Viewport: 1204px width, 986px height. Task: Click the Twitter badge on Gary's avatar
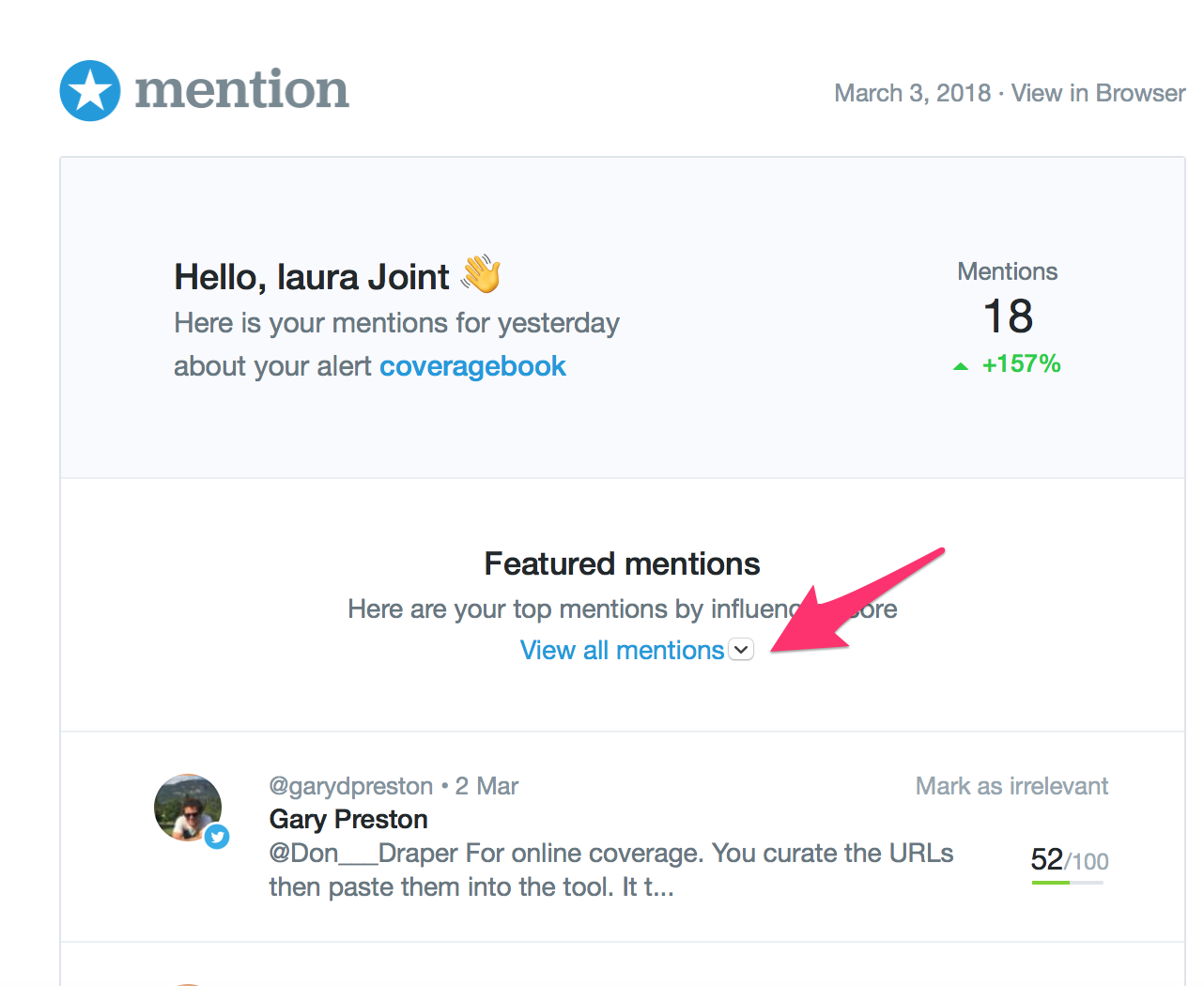217,836
